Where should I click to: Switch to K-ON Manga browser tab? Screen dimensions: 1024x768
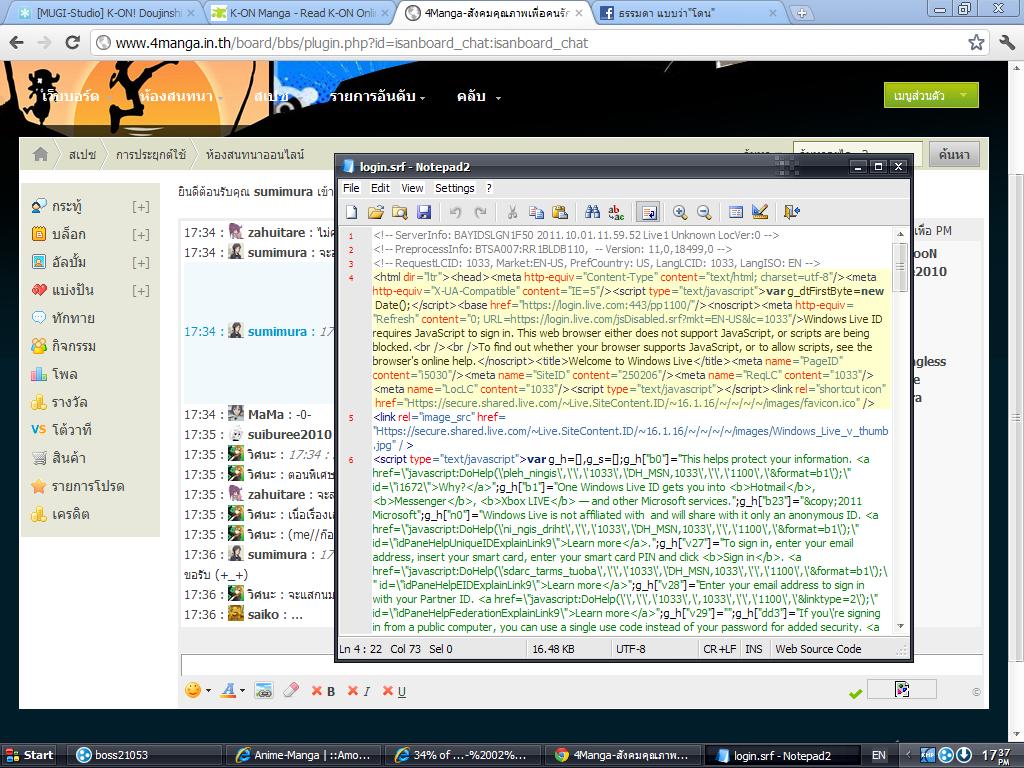(x=300, y=12)
